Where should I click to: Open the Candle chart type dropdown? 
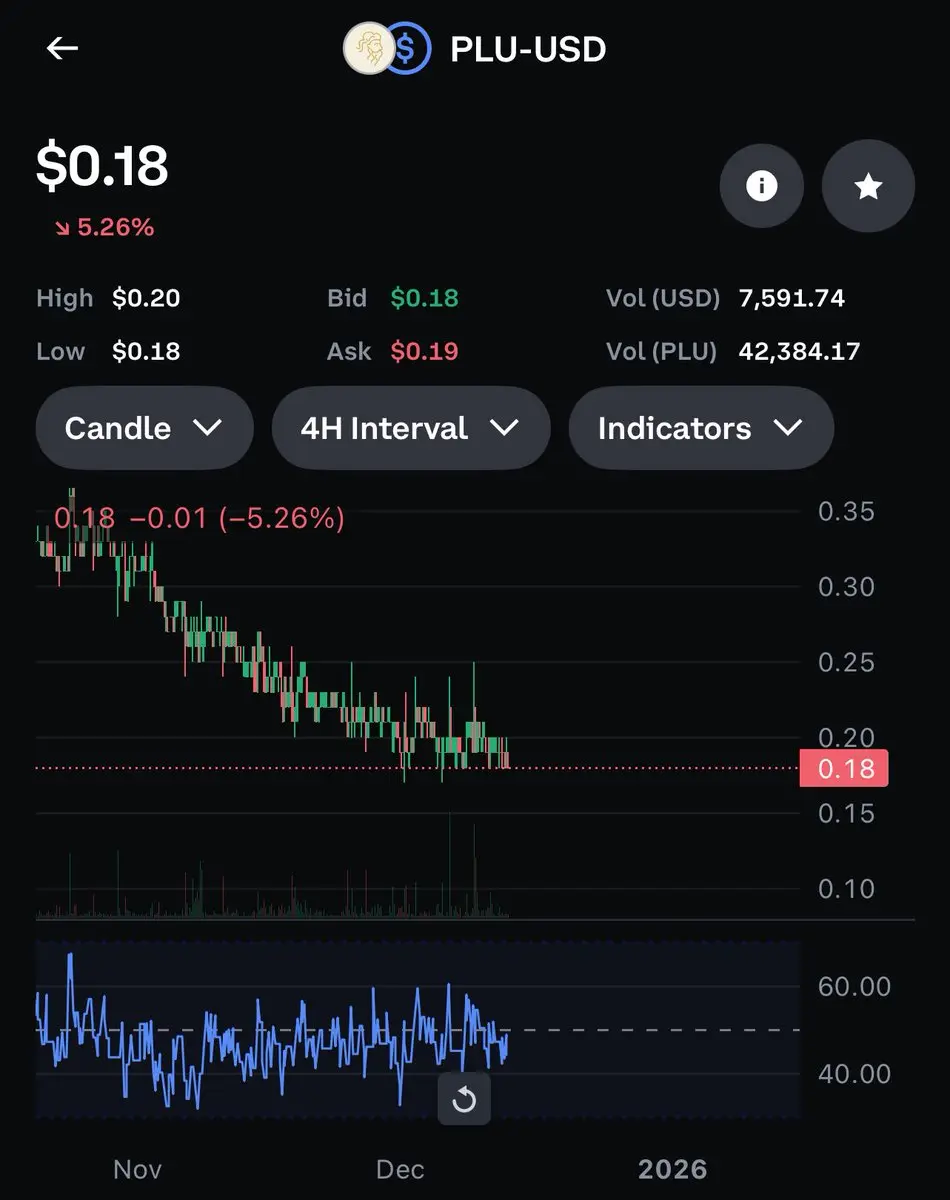pyautogui.click(x=144, y=428)
